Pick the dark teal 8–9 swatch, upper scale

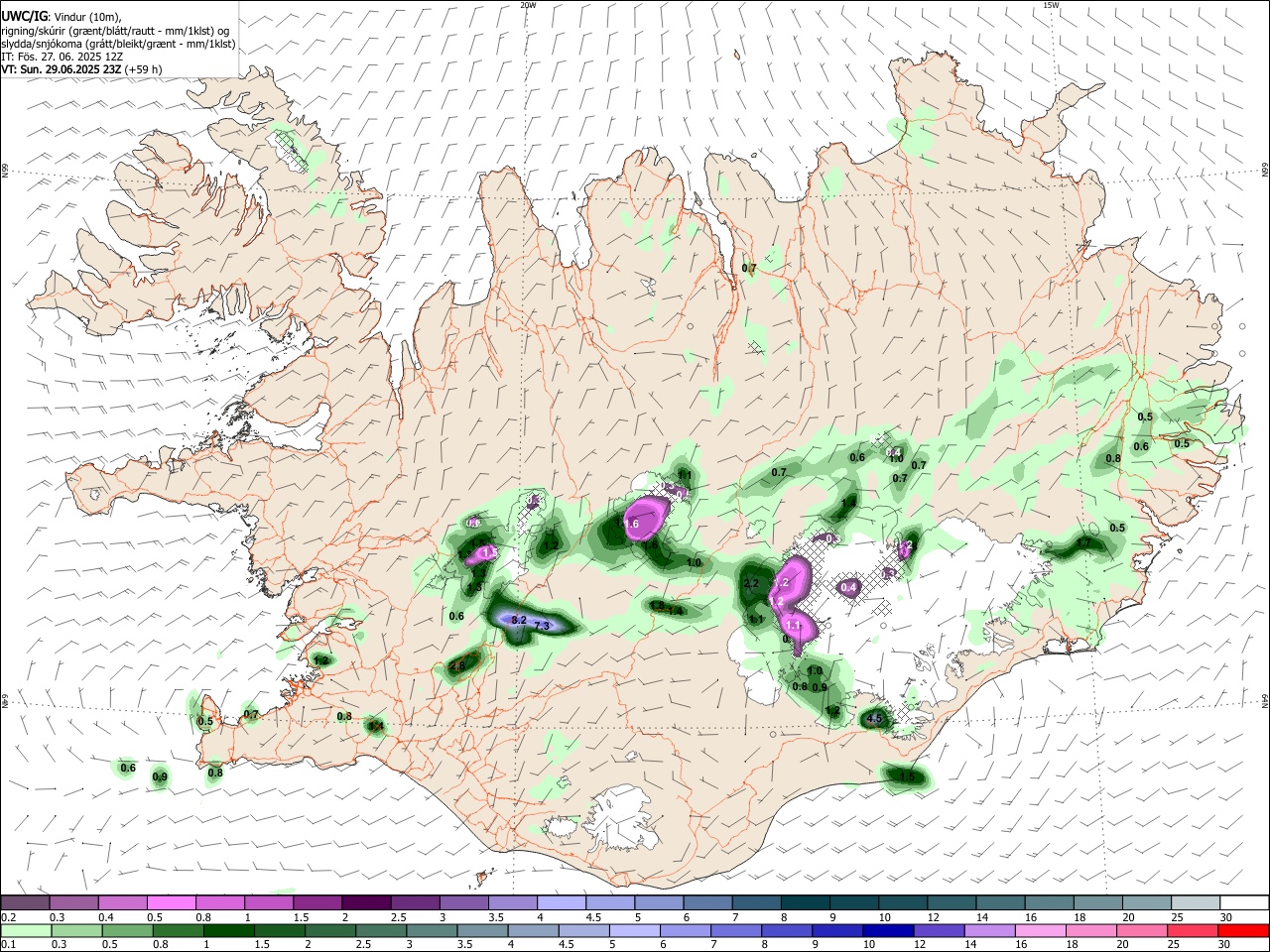pyautogui.click(x=806, y=903)
